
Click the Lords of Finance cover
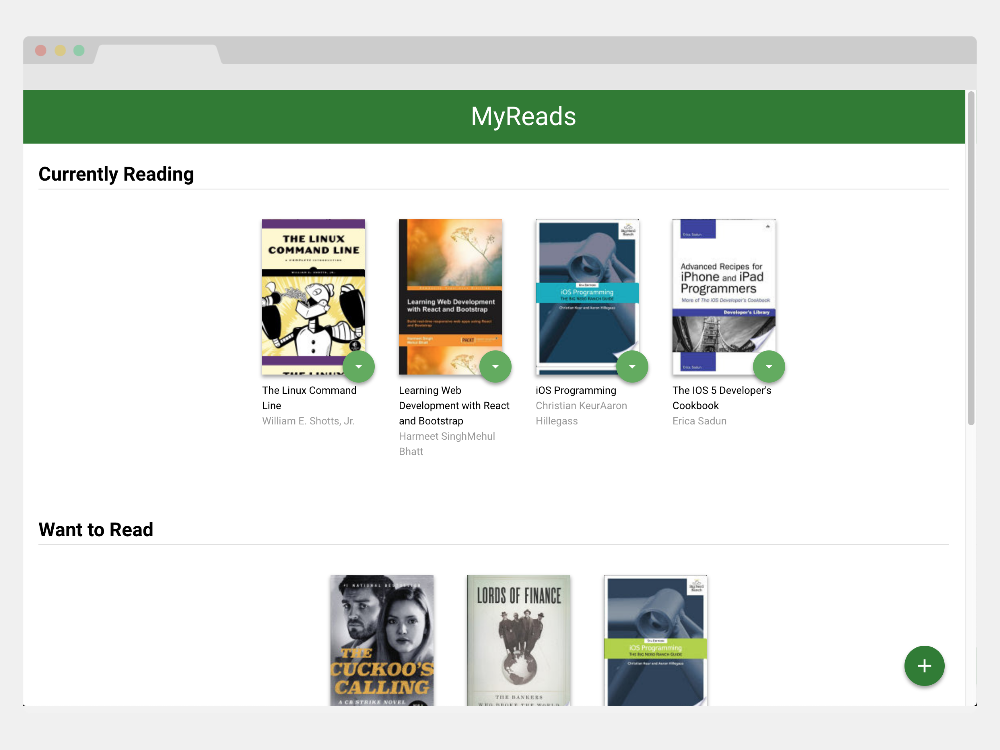(x=518, y=640)
